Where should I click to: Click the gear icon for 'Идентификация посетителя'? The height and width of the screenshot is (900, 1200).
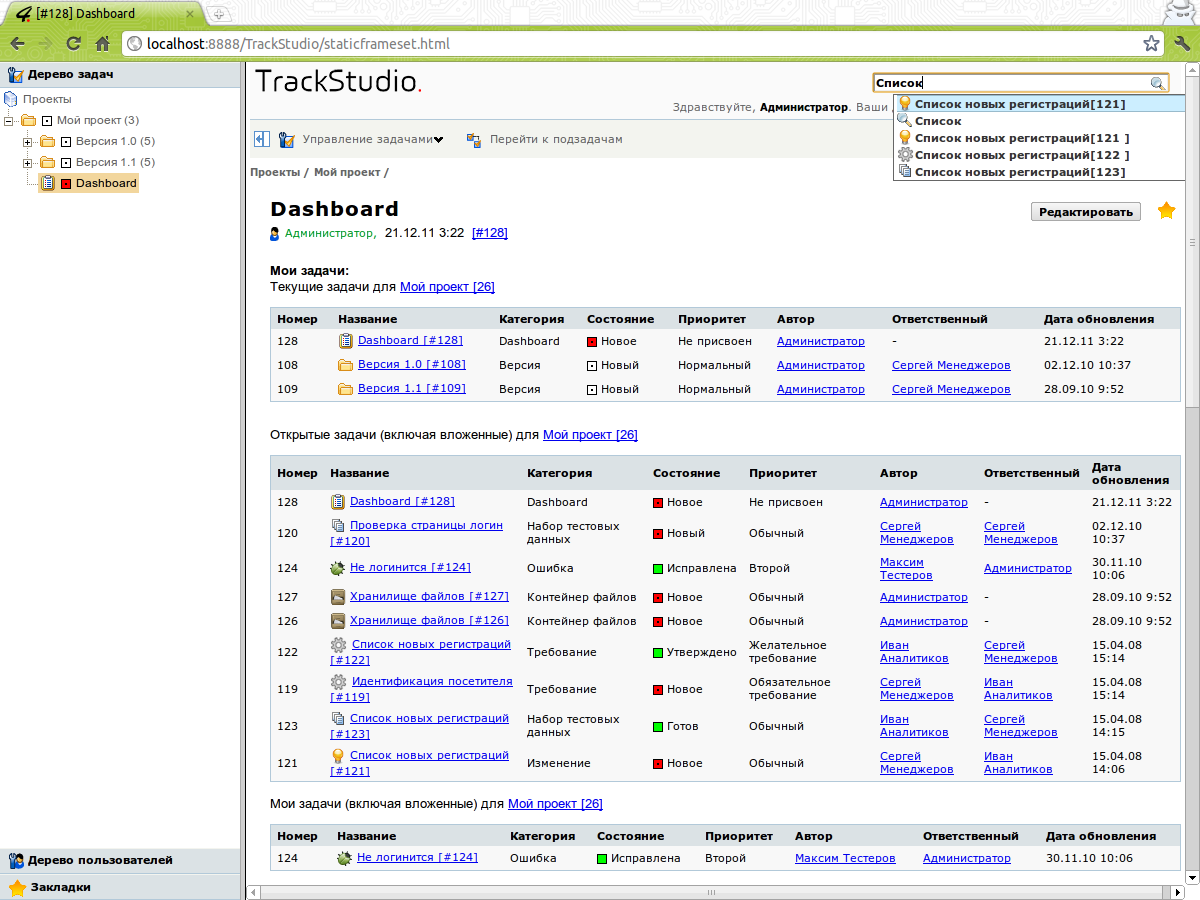[x=339, y=682]
